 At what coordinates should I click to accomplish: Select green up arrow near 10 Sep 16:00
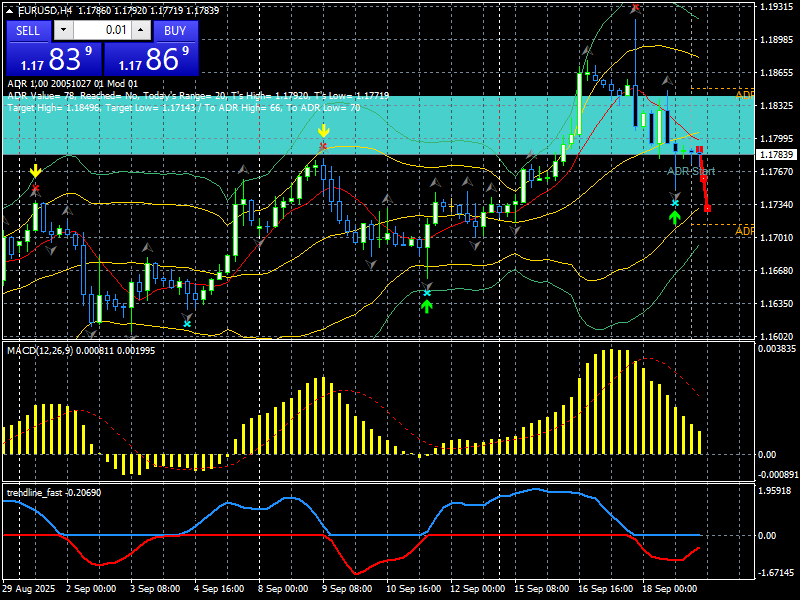[427, 306]
